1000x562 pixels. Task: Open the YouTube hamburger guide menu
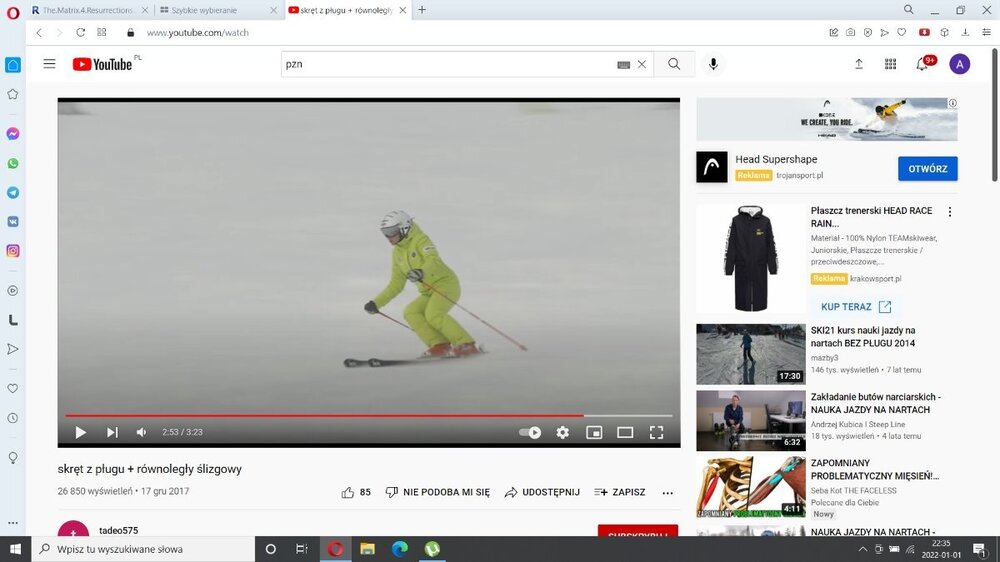[x=49, y=64]
